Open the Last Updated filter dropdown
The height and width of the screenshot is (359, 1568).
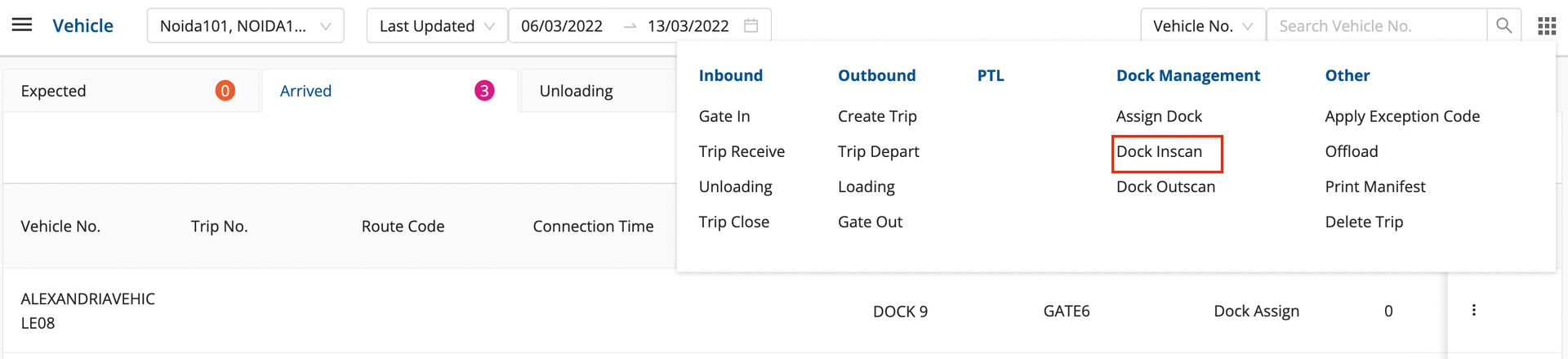(x=437, y=25)
